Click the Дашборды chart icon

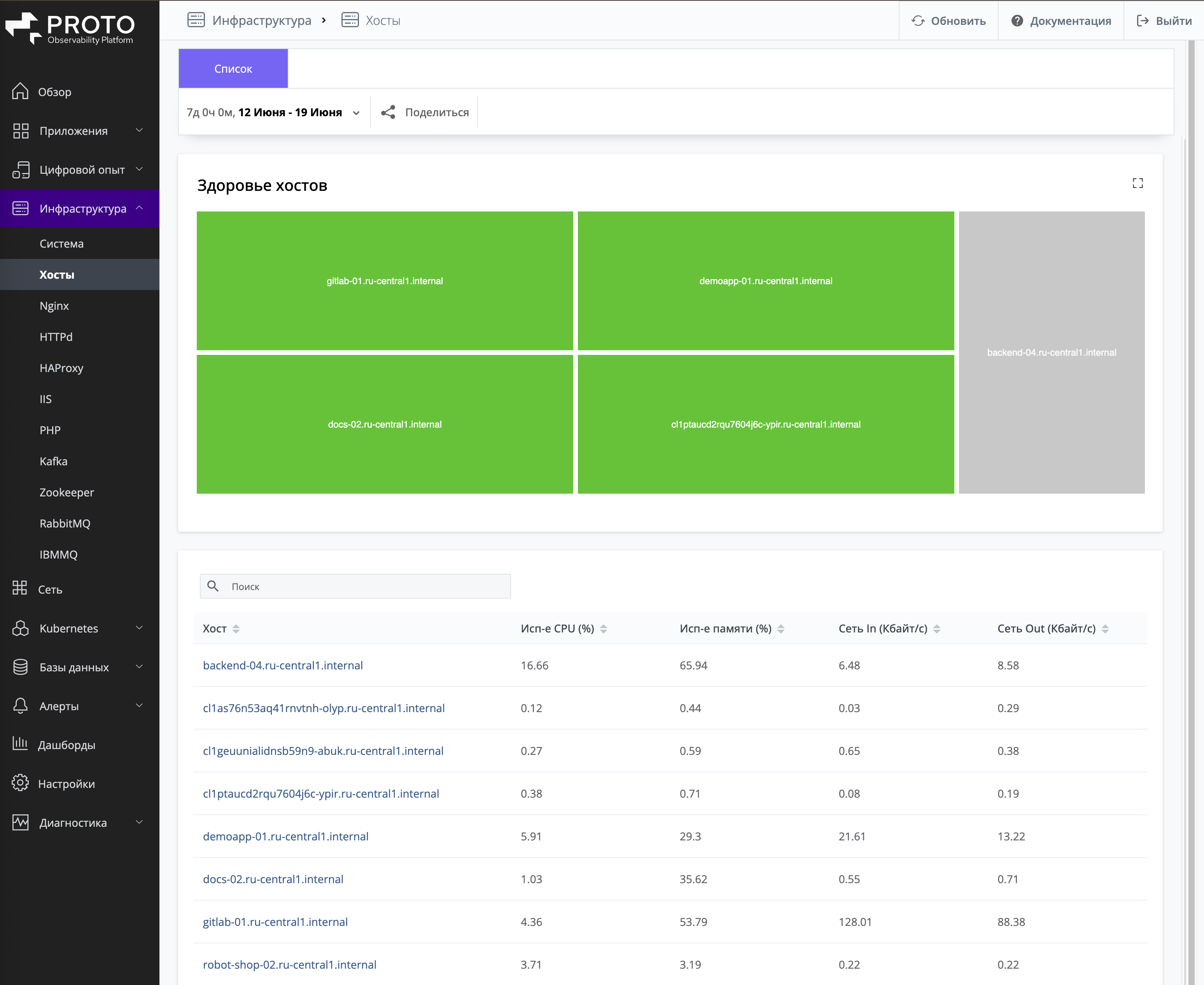(20, 743)
